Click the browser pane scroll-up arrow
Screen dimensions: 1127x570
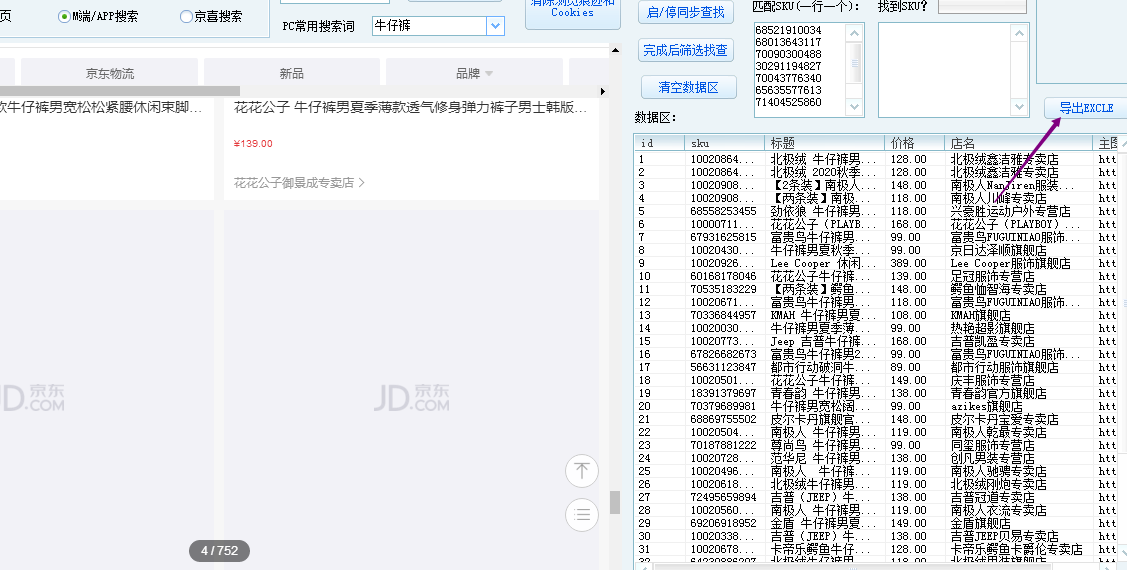[x=615, y=50]
